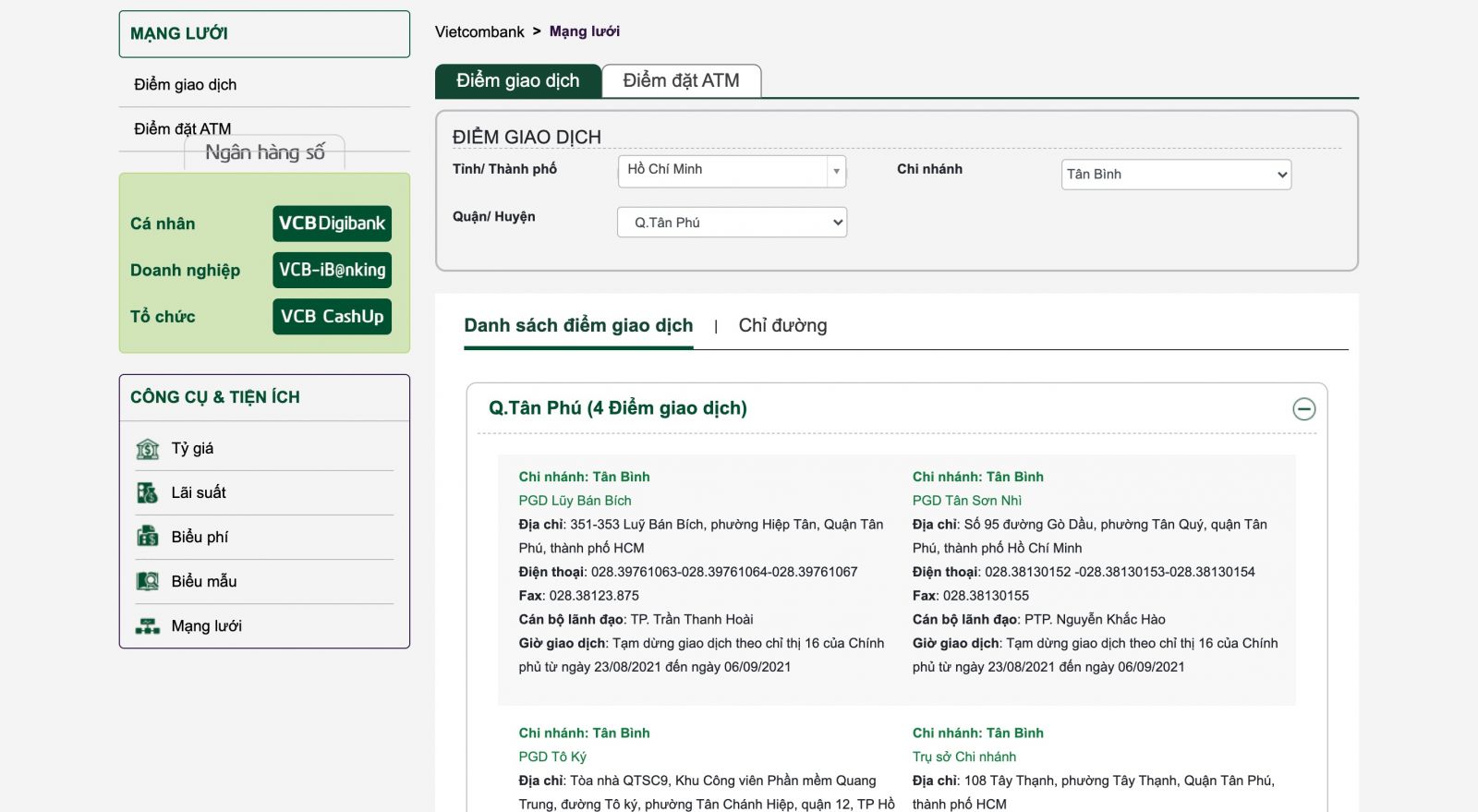1478x812 pixels.
Task: Select the Danh sách điểm giao dịch tab
Action: click(578, 326)
